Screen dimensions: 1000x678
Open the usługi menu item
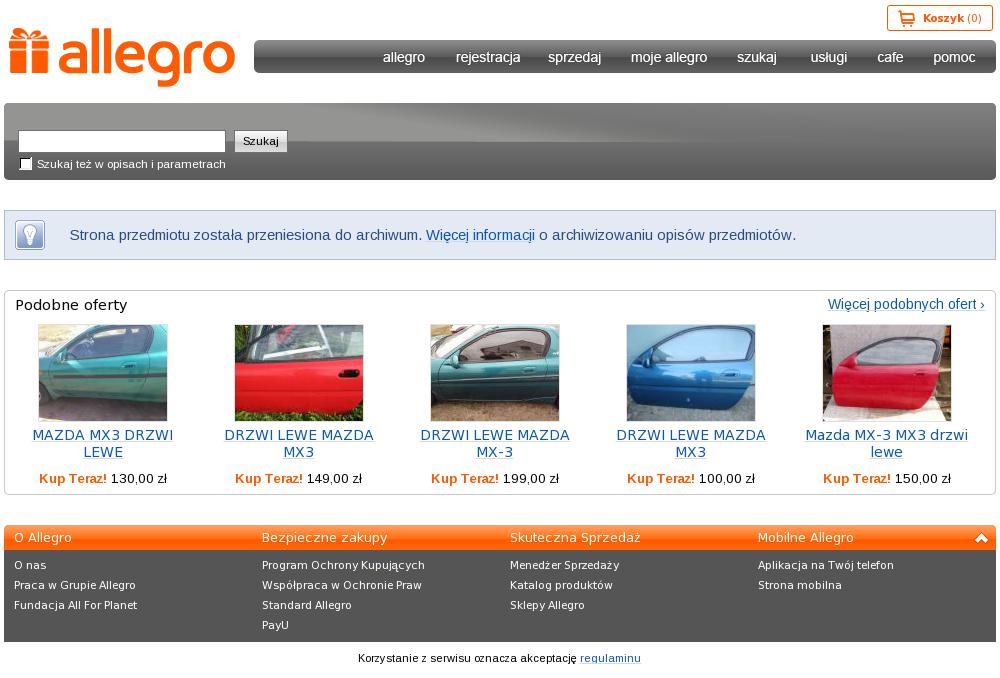[828, 57]
